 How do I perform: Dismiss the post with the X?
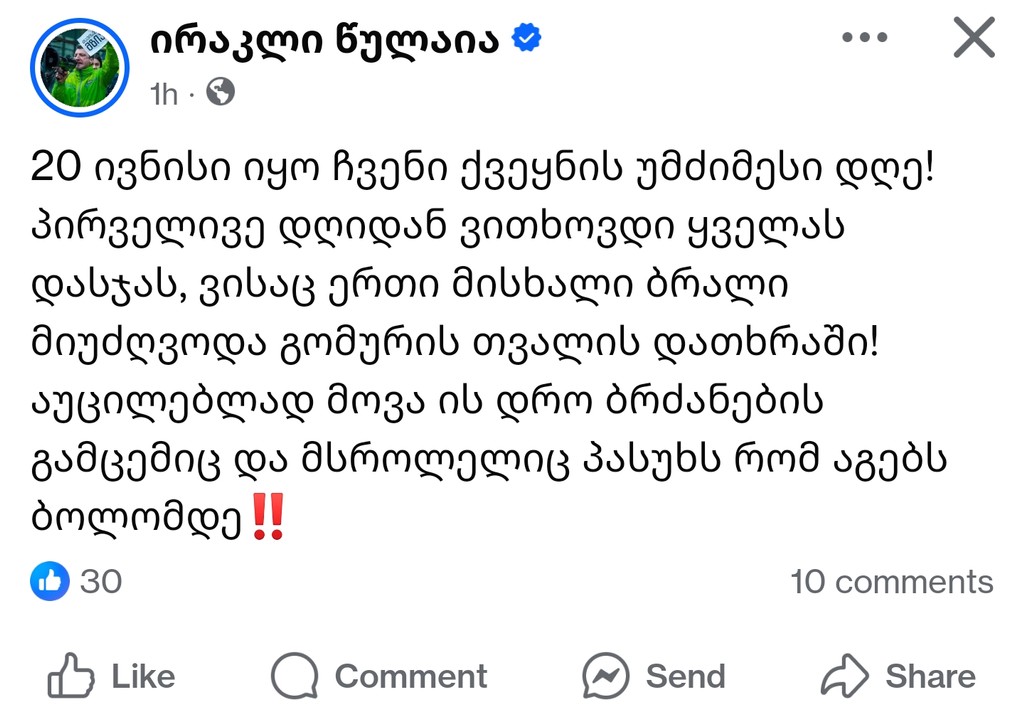pos(973,38)
